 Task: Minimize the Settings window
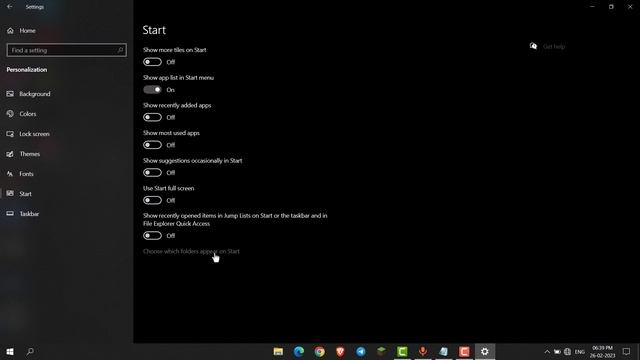tap(592, 7)
